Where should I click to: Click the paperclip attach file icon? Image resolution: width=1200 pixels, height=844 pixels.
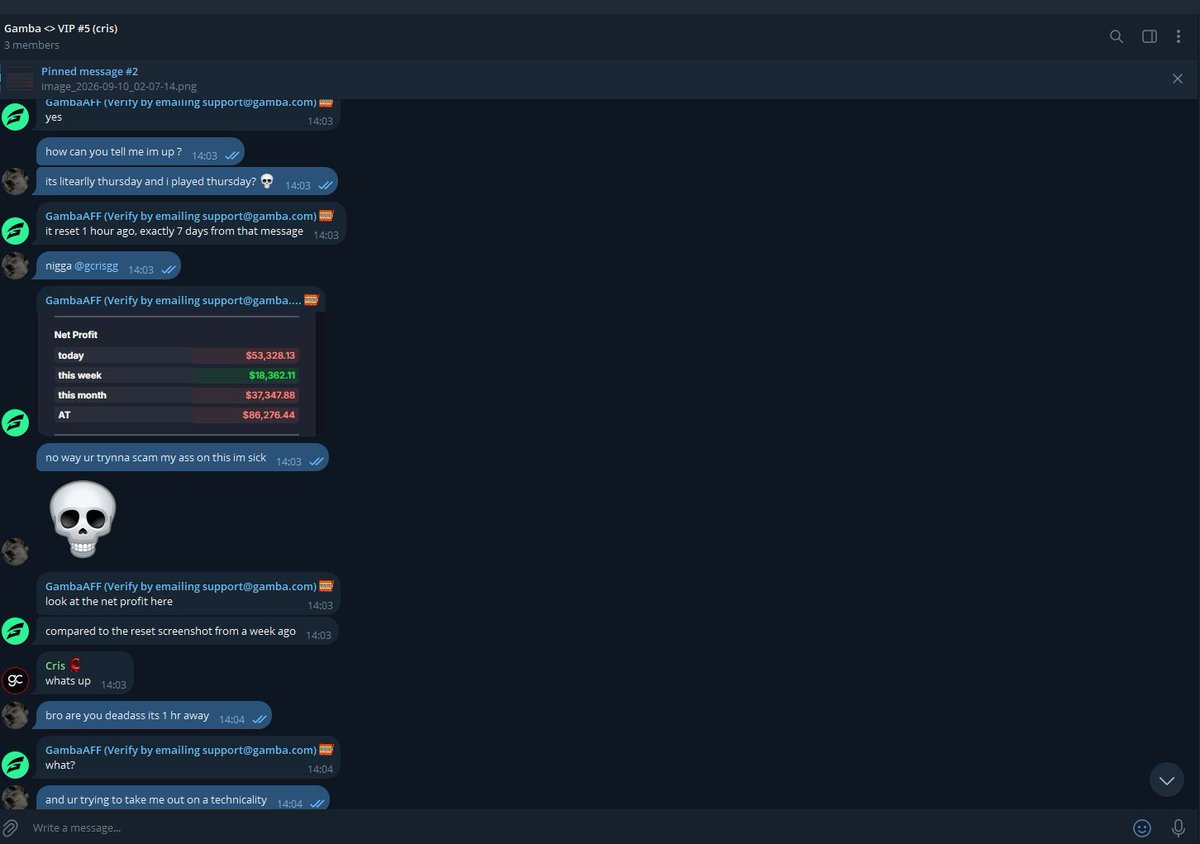click(x=11, y=828)
